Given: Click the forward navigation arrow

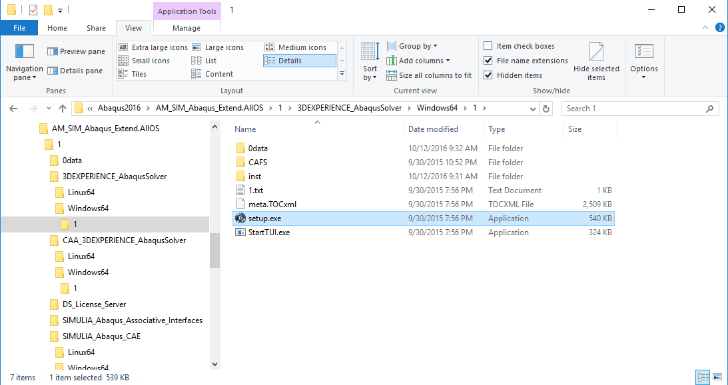Looking at the screenshot, I should coord(32,109).
